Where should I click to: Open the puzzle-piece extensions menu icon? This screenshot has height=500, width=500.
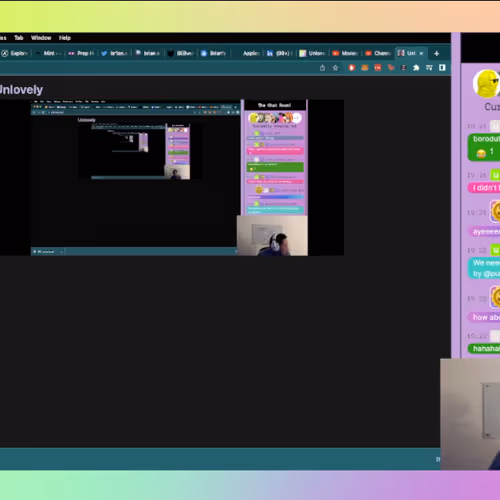tap(416, 68)
